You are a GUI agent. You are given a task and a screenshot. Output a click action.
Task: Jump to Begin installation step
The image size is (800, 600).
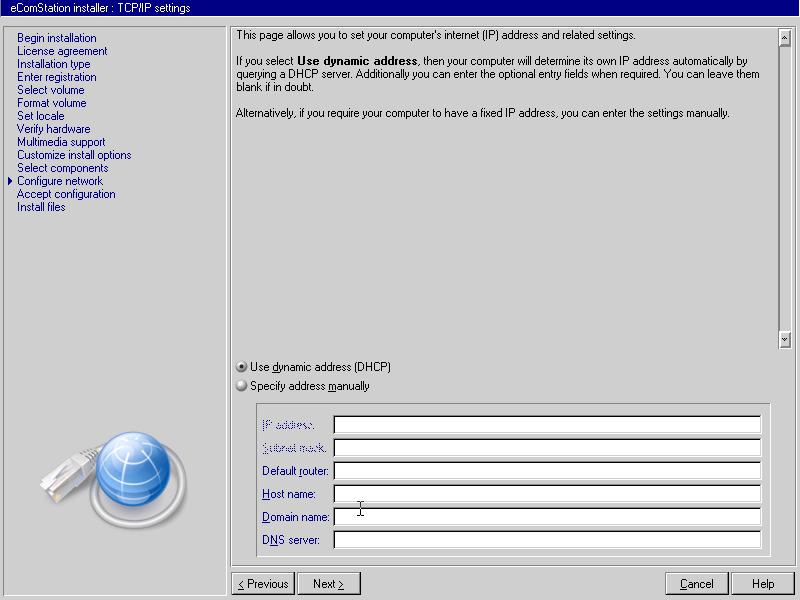[x=57, y=38]
